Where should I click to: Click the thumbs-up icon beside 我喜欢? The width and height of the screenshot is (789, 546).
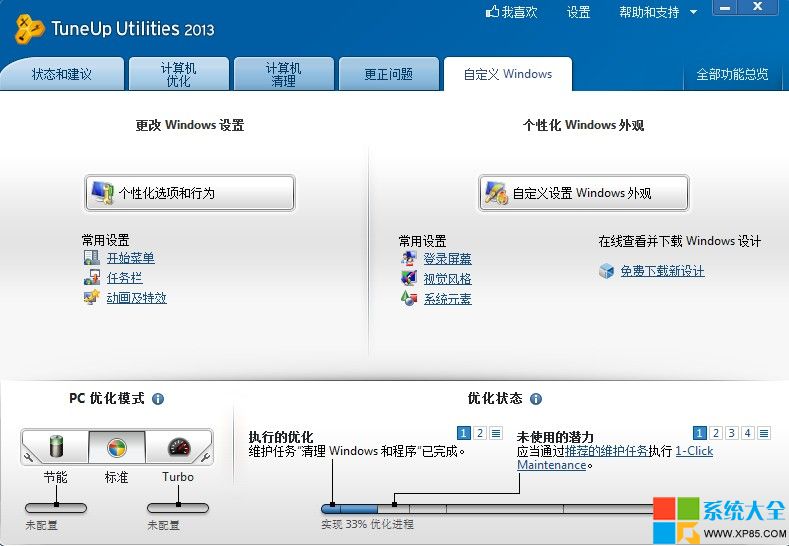[492, 12]
